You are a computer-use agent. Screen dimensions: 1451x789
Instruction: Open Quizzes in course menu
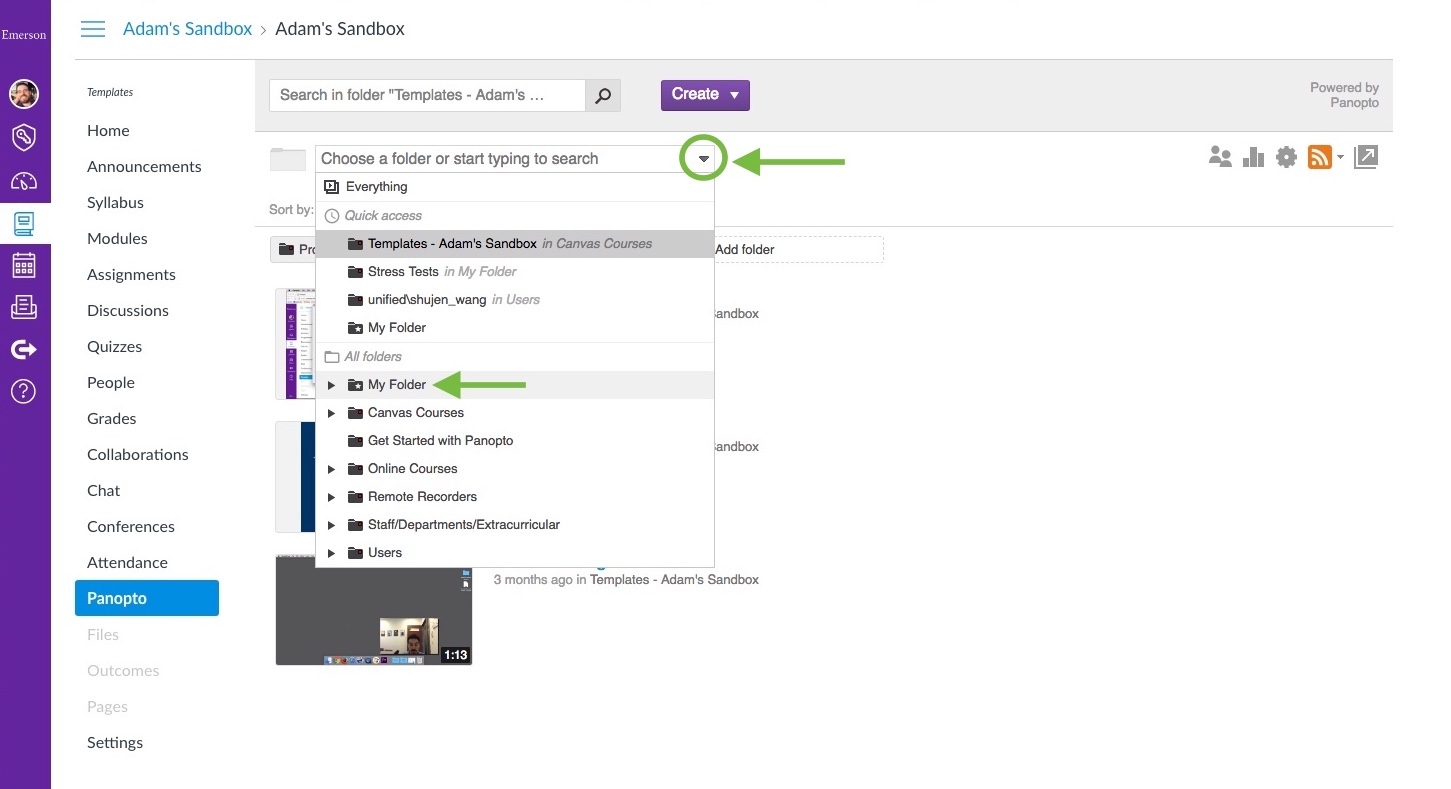click(114, 347)
